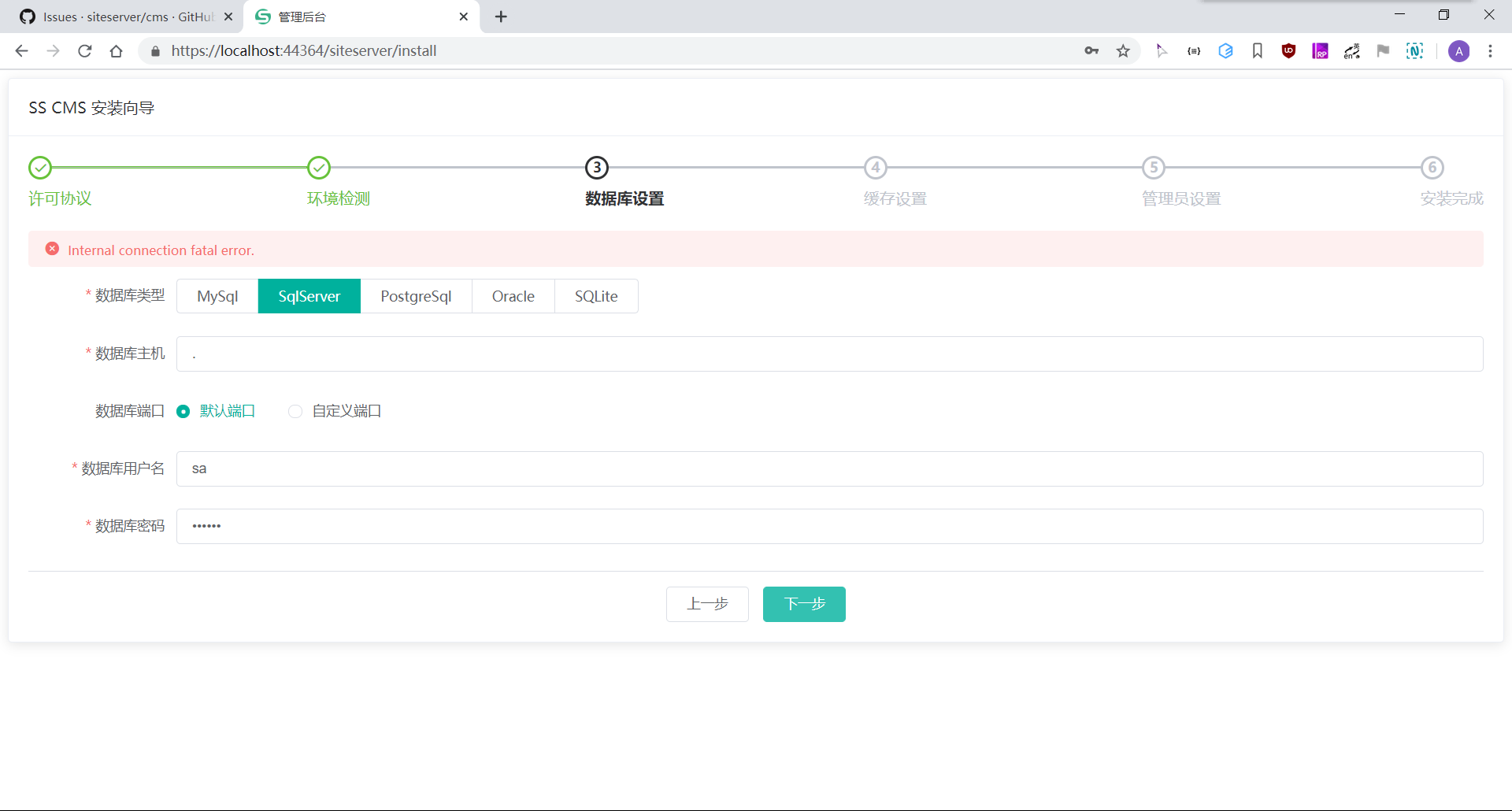Focus the 数据库用户名 username field
The width and height of the screenshot is (1512, 811).
(830, 468)
